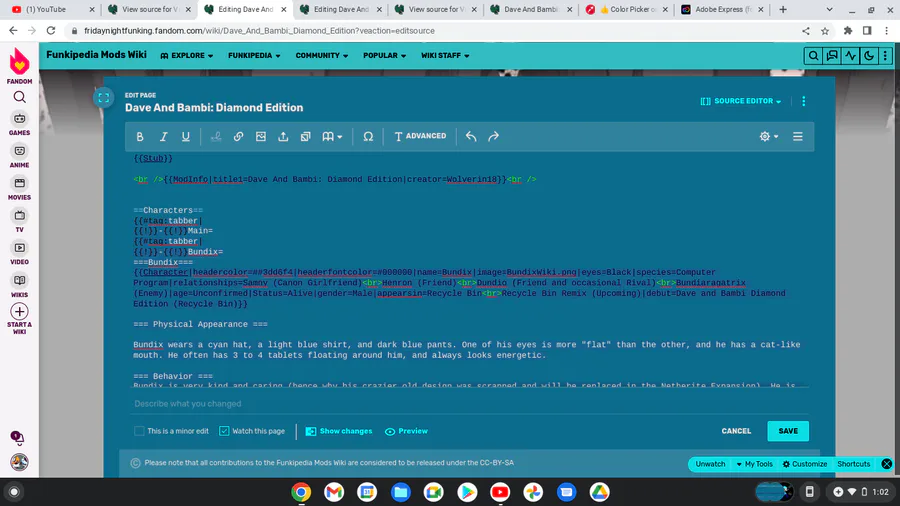The width and height of the screenshot is (900, 506).
Task: Show changes diff
Action: click(x=339, y=431)
